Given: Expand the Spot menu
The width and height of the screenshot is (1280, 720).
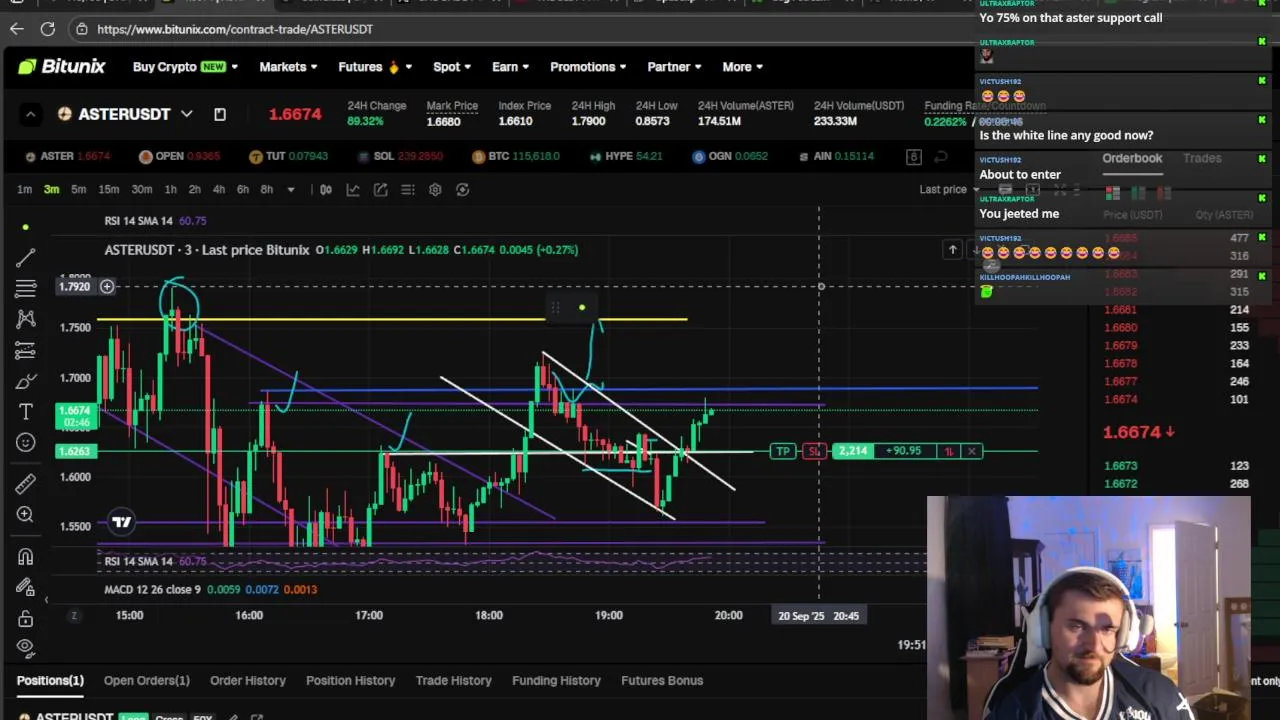Looking at the screenshot, I should click(x=451, y=67).
